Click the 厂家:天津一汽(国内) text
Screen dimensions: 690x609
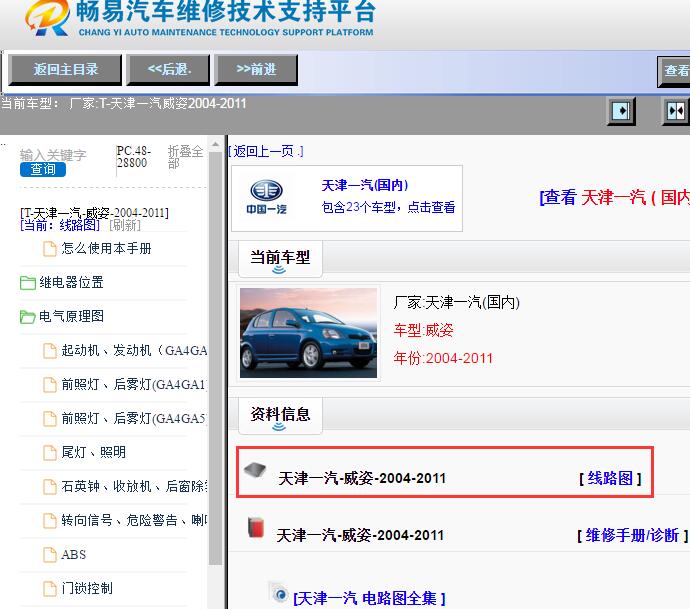click(457, 302)
